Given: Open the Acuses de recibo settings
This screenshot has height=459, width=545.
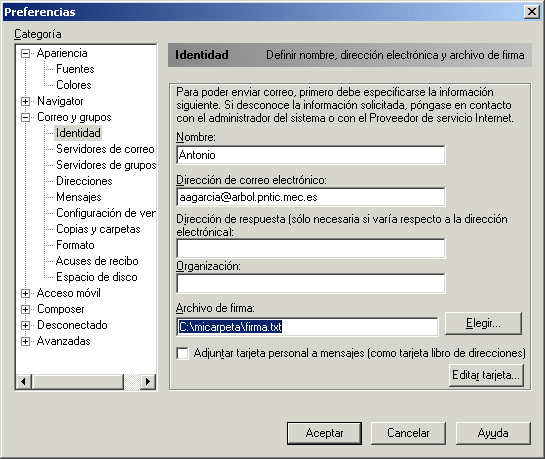Looking at the screenshot, I should [x=97, y=261].
